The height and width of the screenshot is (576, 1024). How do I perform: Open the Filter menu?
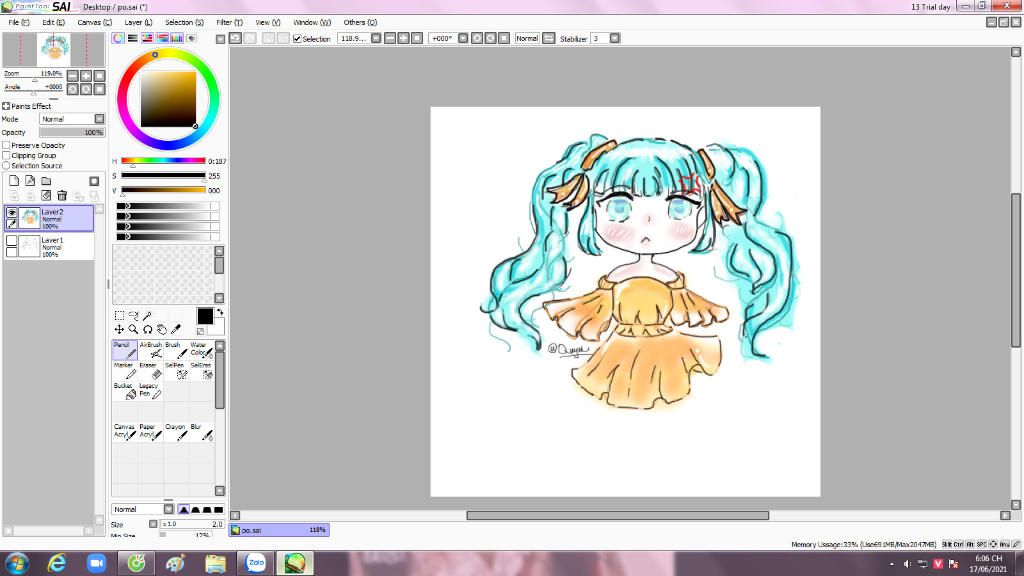pyautogui.click(x=229, y=22)
